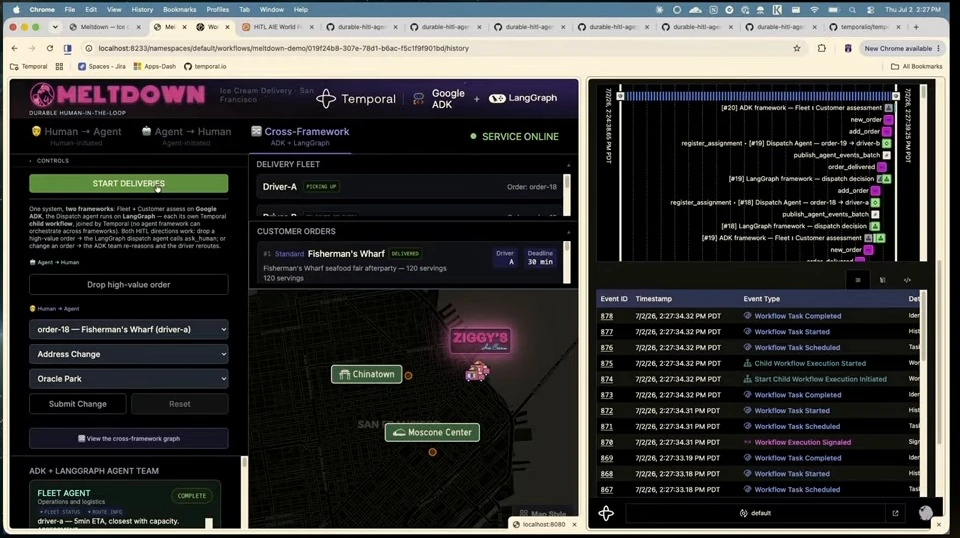The image size is (960, 538).
Task: Open event ID 878 link
Action: 606,316
